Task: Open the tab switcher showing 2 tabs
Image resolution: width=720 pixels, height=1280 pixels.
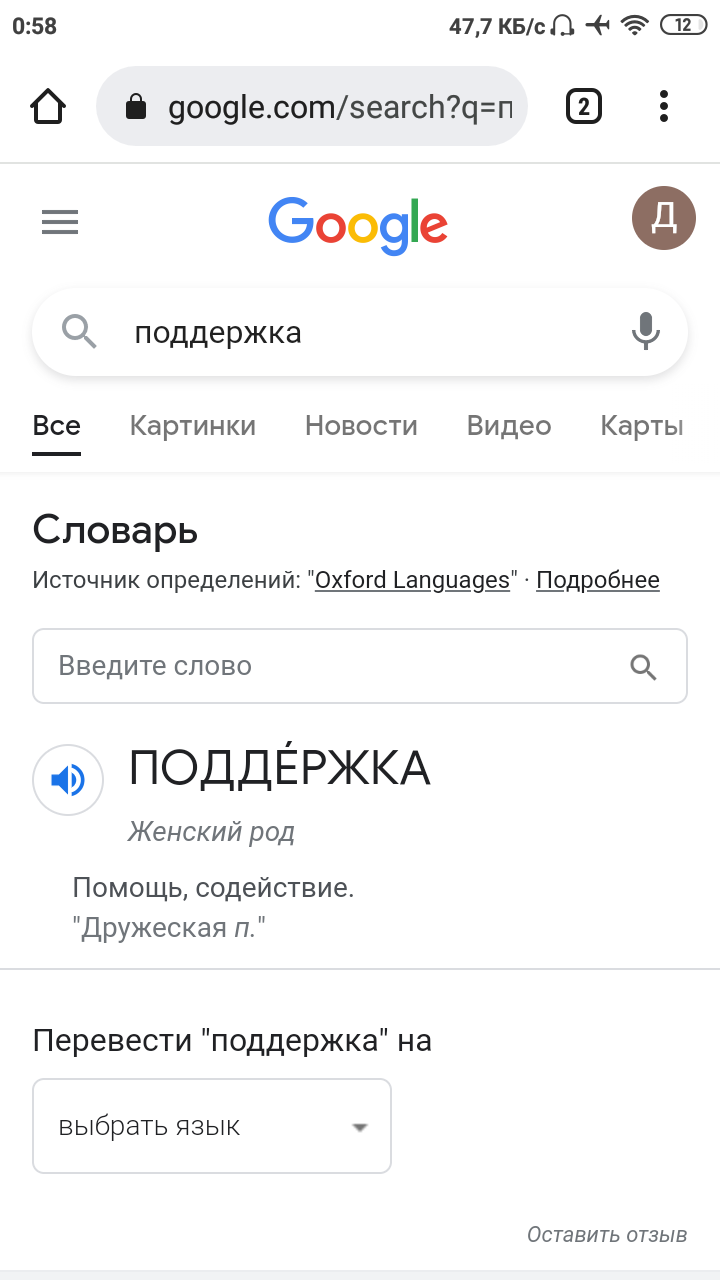Action: tap(584, 106)
